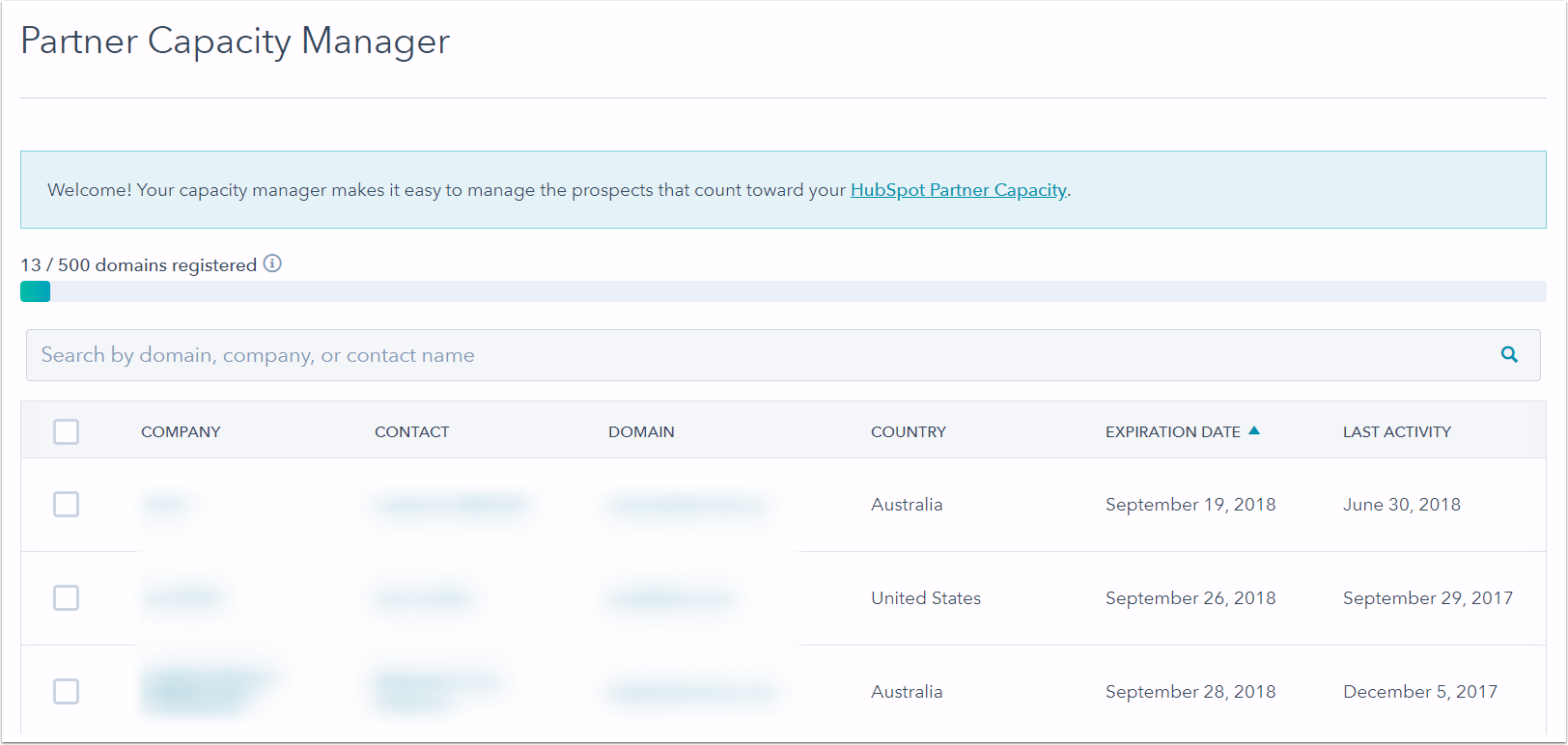This screenshot has width=1568, height=745.
Task: Click the info icon beside domains registered
Action: coord(272,263)
